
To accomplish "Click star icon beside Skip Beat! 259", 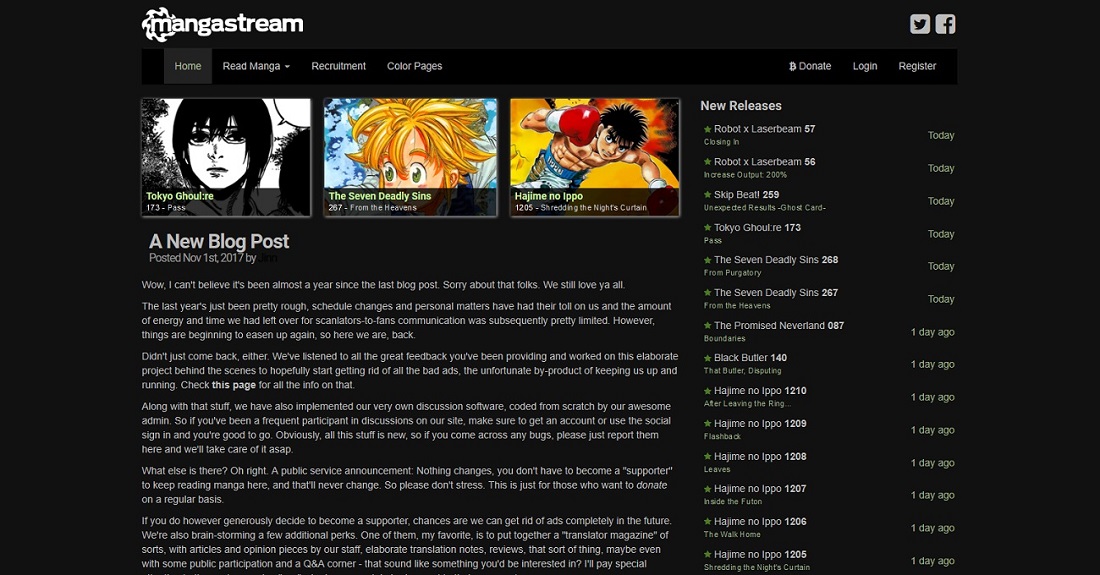I will pos(707,195).
